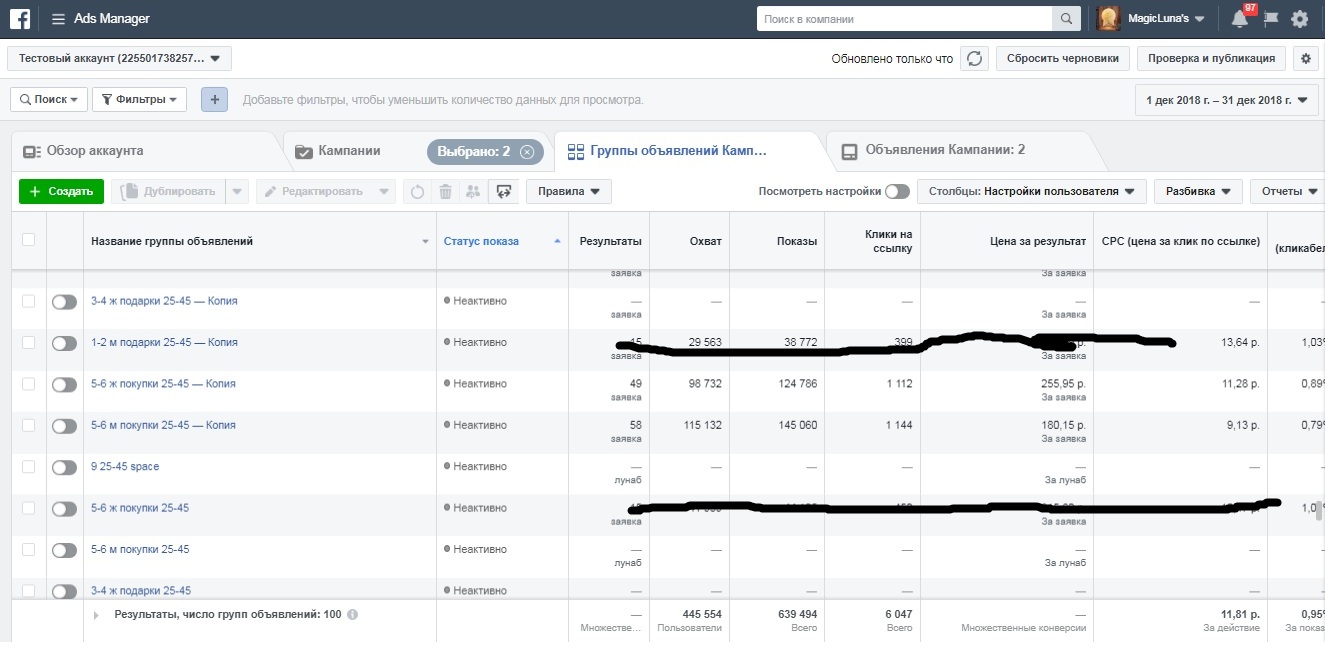Click the audience people icon in toolbar
Screen dimensions: 1325x661
(473, 191)
